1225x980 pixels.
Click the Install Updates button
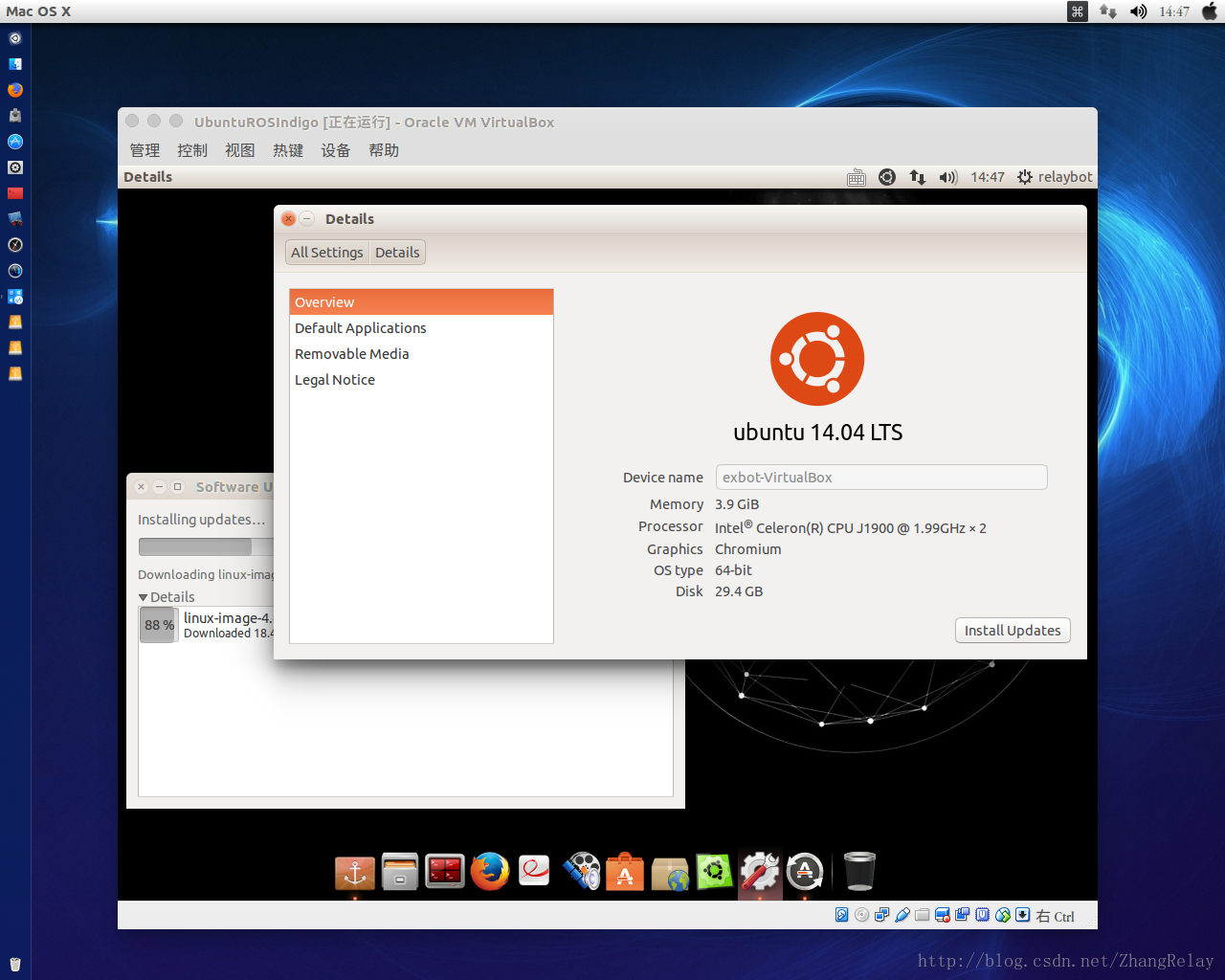1013,631
